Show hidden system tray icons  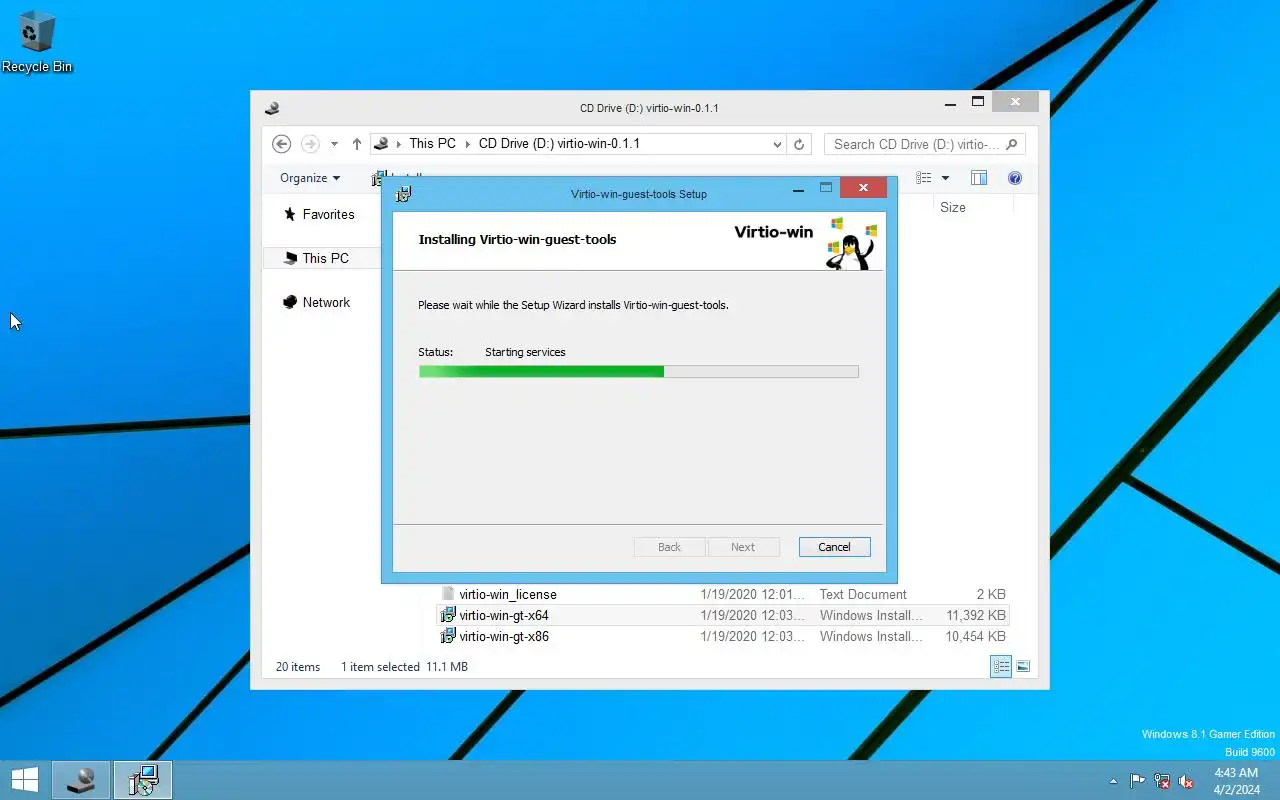pos(1113,781)
